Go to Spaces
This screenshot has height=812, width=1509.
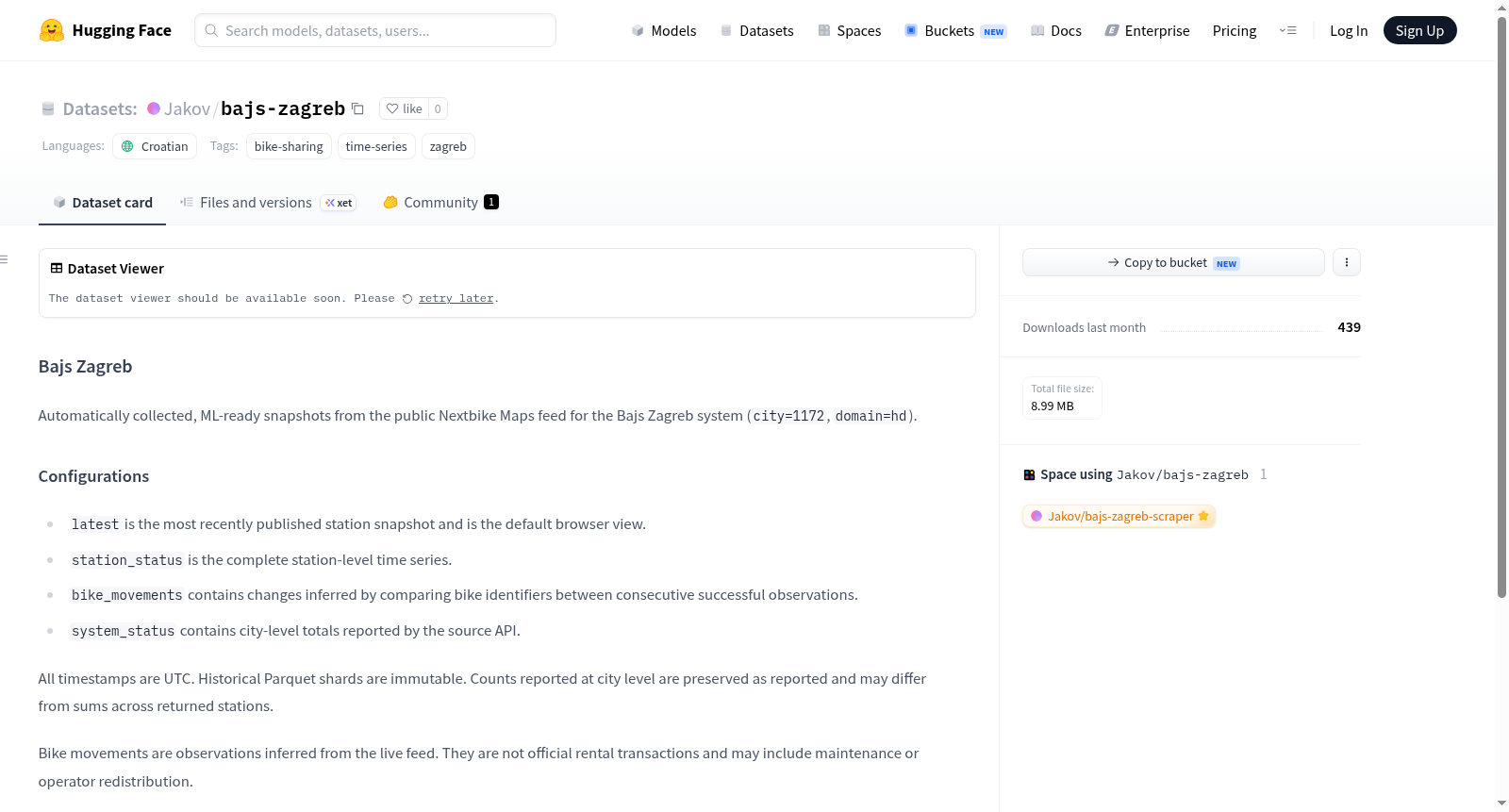[849, 30]
